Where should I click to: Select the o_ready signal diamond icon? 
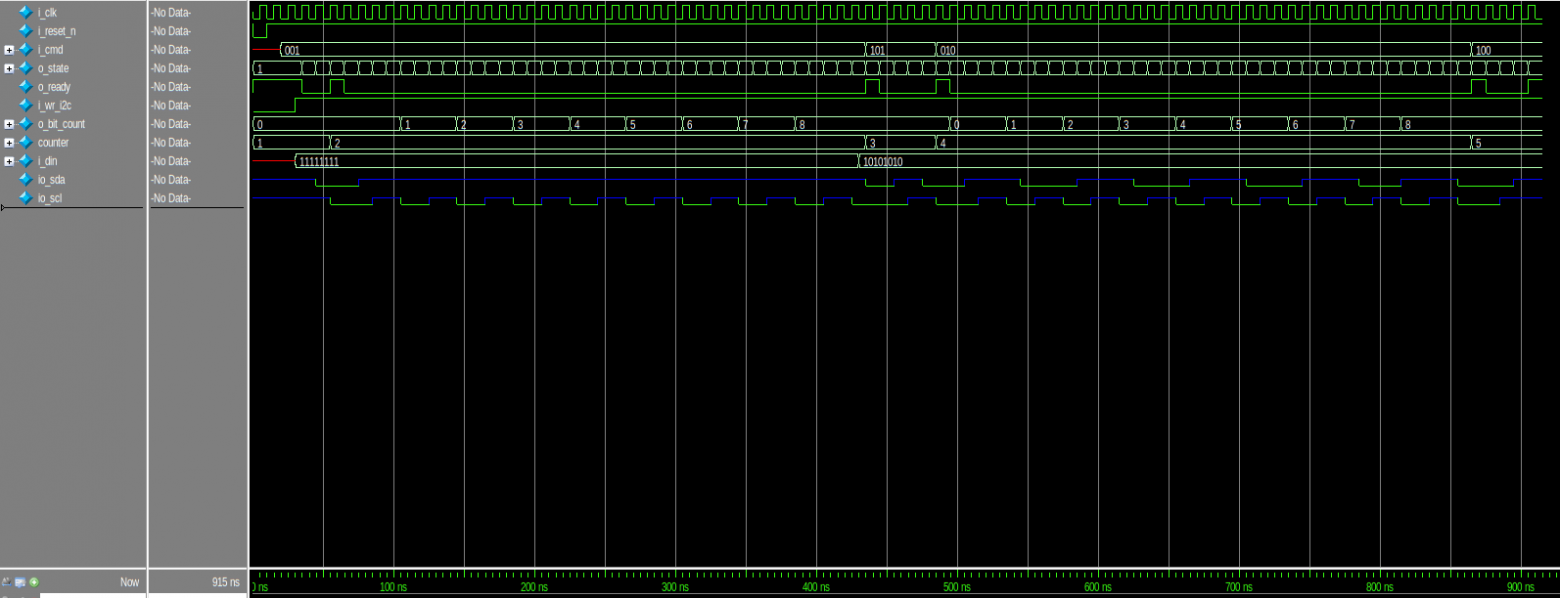point(25,87)
